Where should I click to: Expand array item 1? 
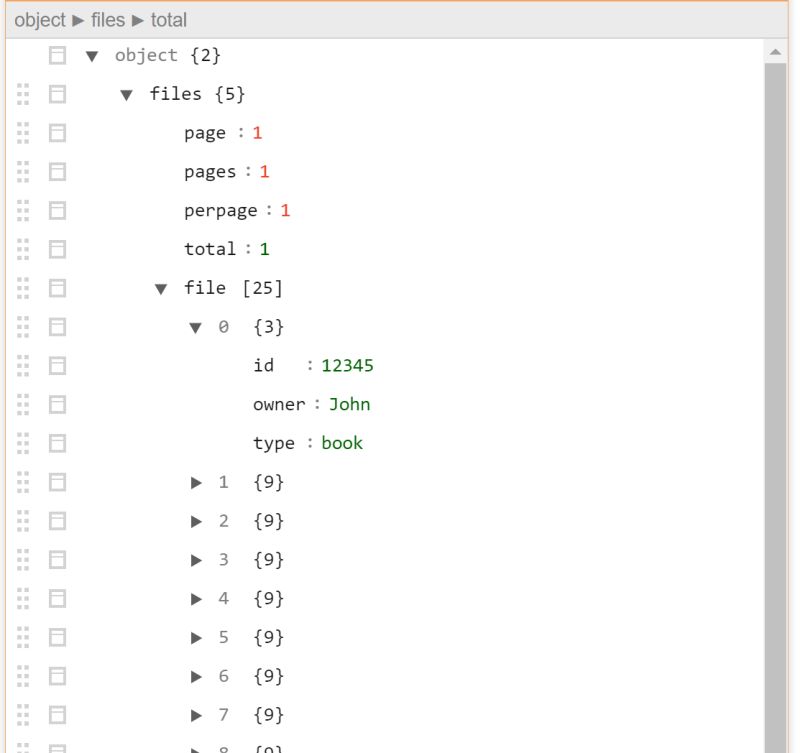pyautogui.click(x=196, y=481)
